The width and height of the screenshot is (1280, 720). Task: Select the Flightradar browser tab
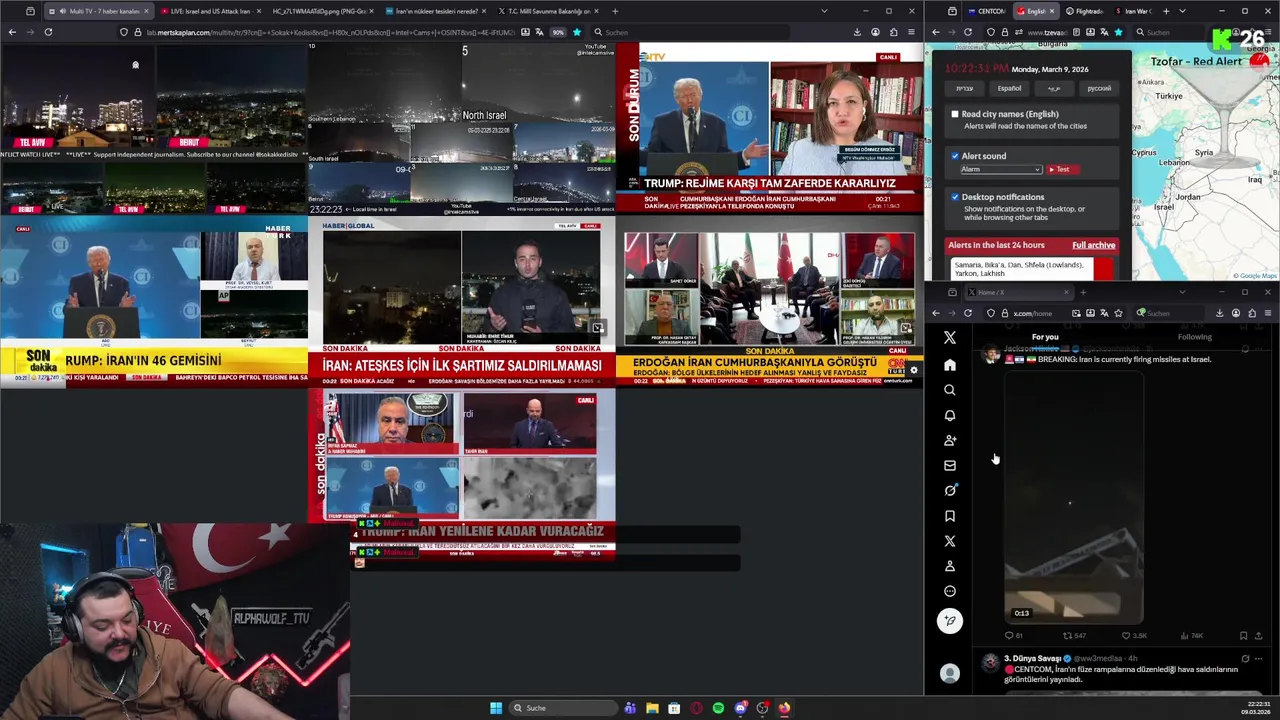click(1084, 11)
